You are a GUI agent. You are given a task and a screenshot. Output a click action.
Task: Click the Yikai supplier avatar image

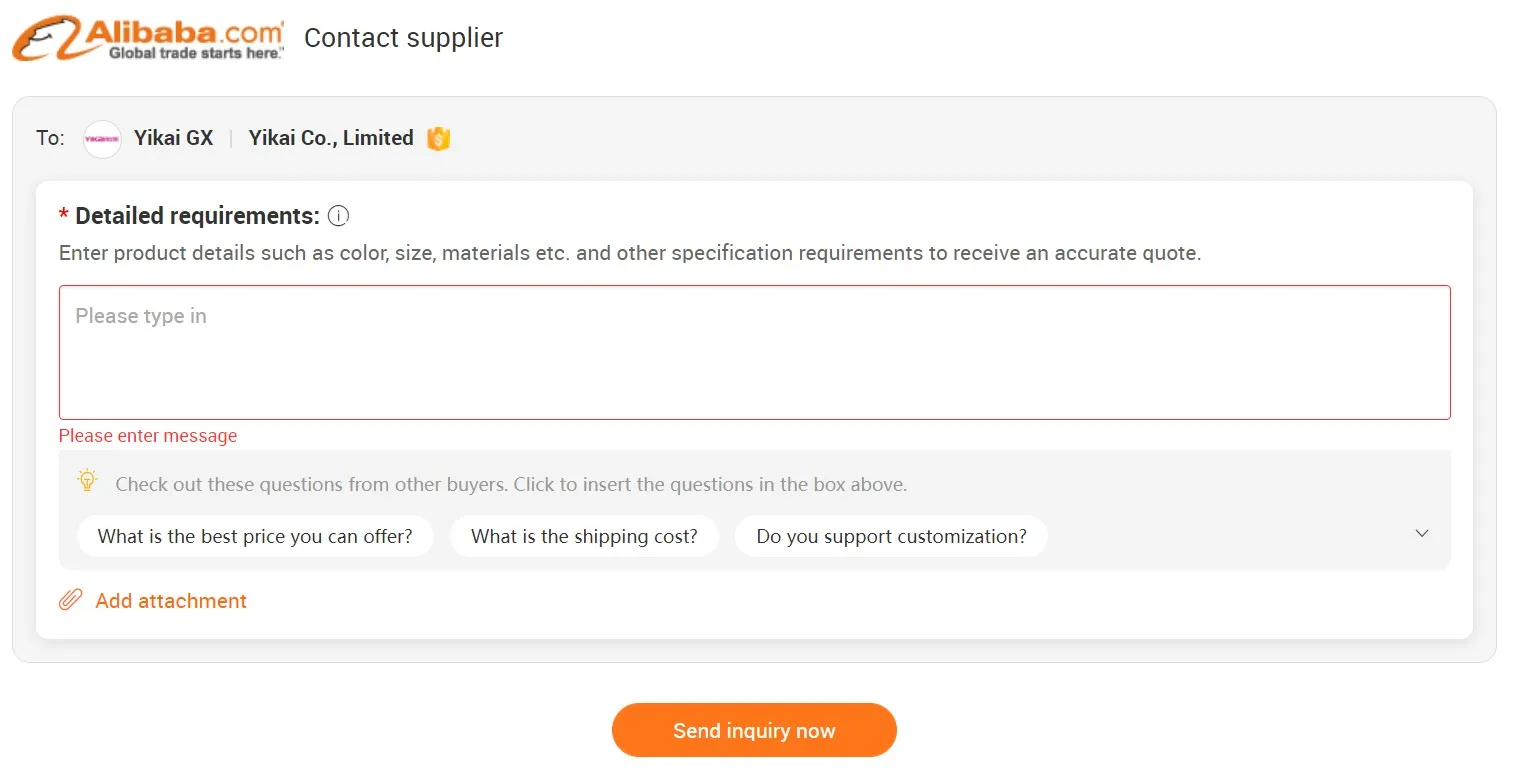tap(102, 139)
